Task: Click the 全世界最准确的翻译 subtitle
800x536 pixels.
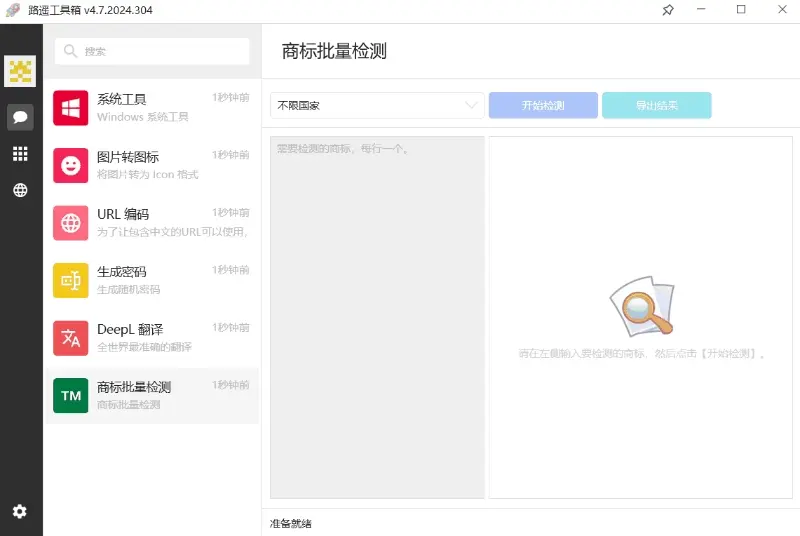Action: (x=144, y=347)
